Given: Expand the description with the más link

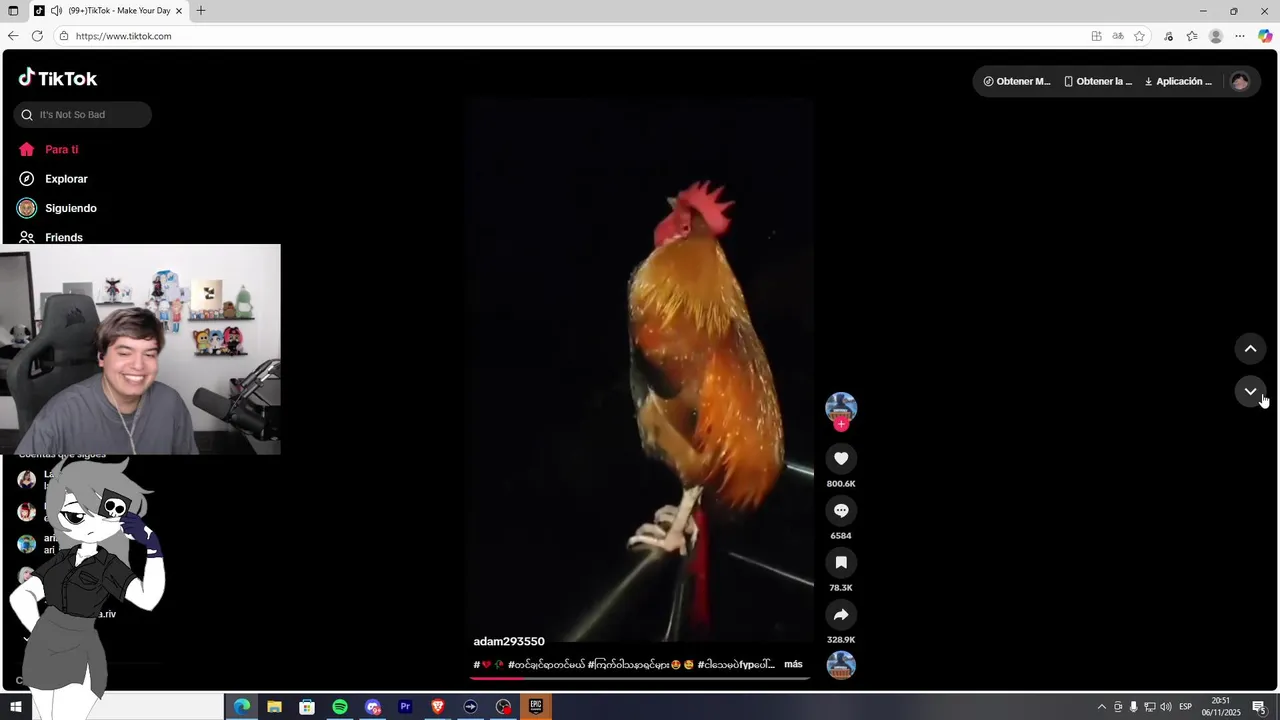Looking at the screenshot, I should click(x=793, y=664).
